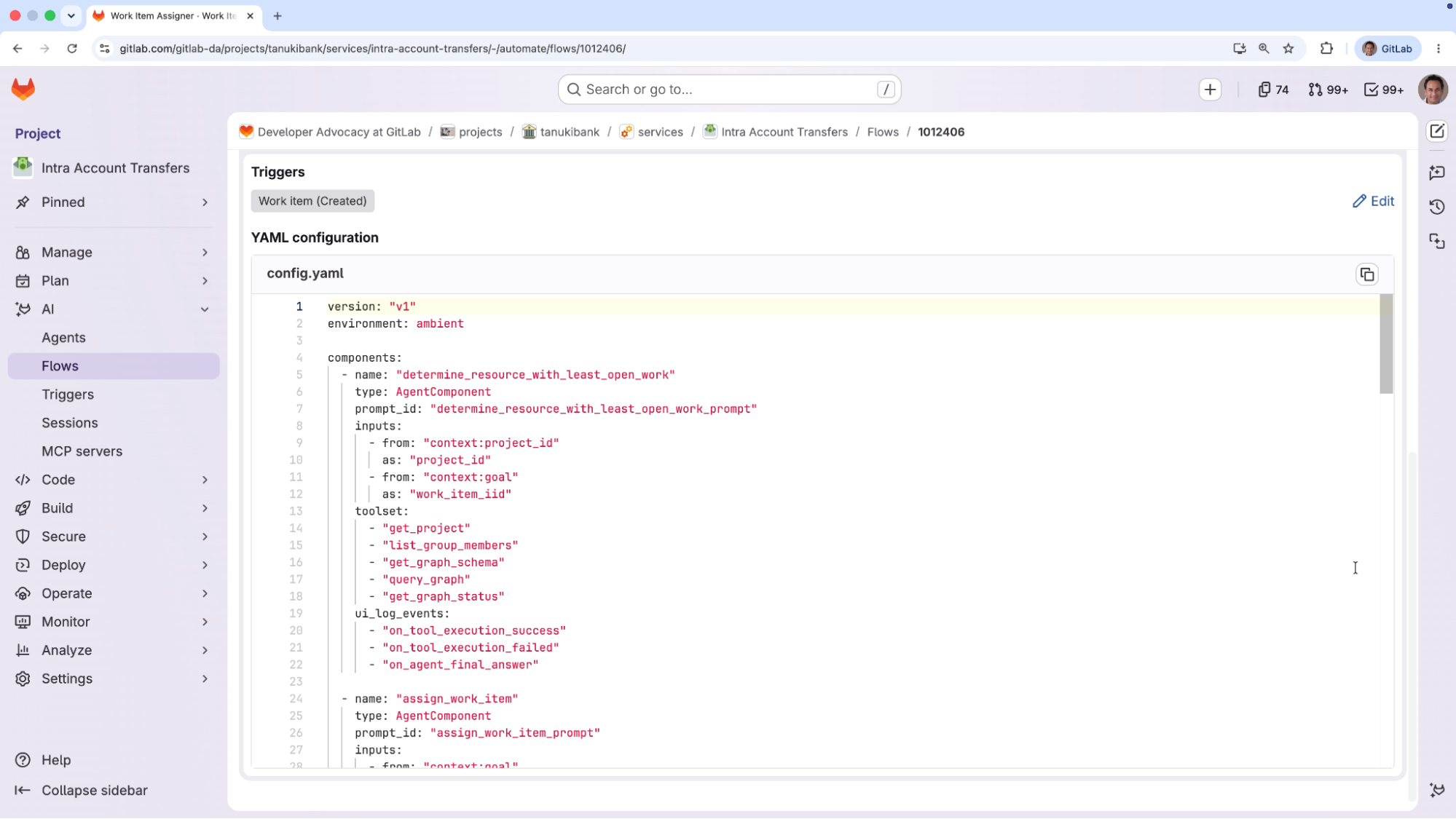Collapse the AI menu
The width and height of the screenshot is (1456, 819).
pos(113,309)
